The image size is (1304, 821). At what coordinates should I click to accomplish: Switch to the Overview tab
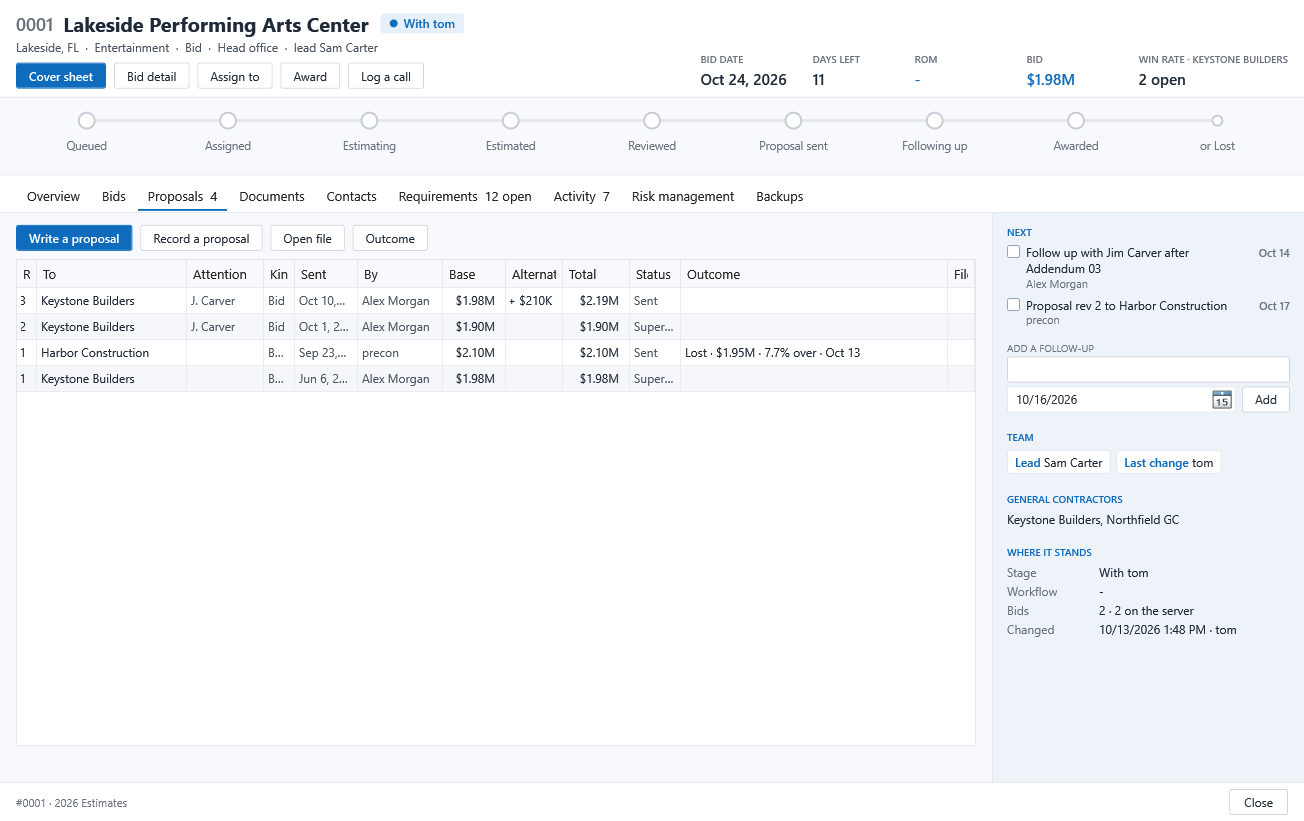pos(53,197)
